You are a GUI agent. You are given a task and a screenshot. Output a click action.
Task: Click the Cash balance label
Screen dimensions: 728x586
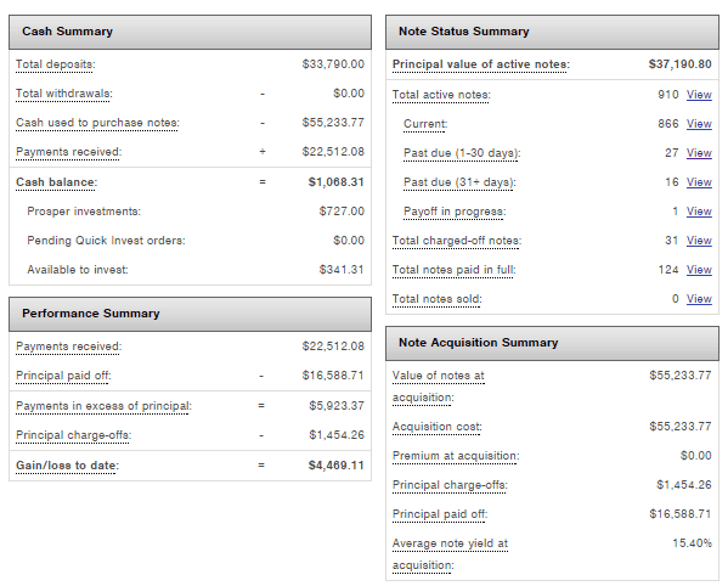(x=57, y=182)
